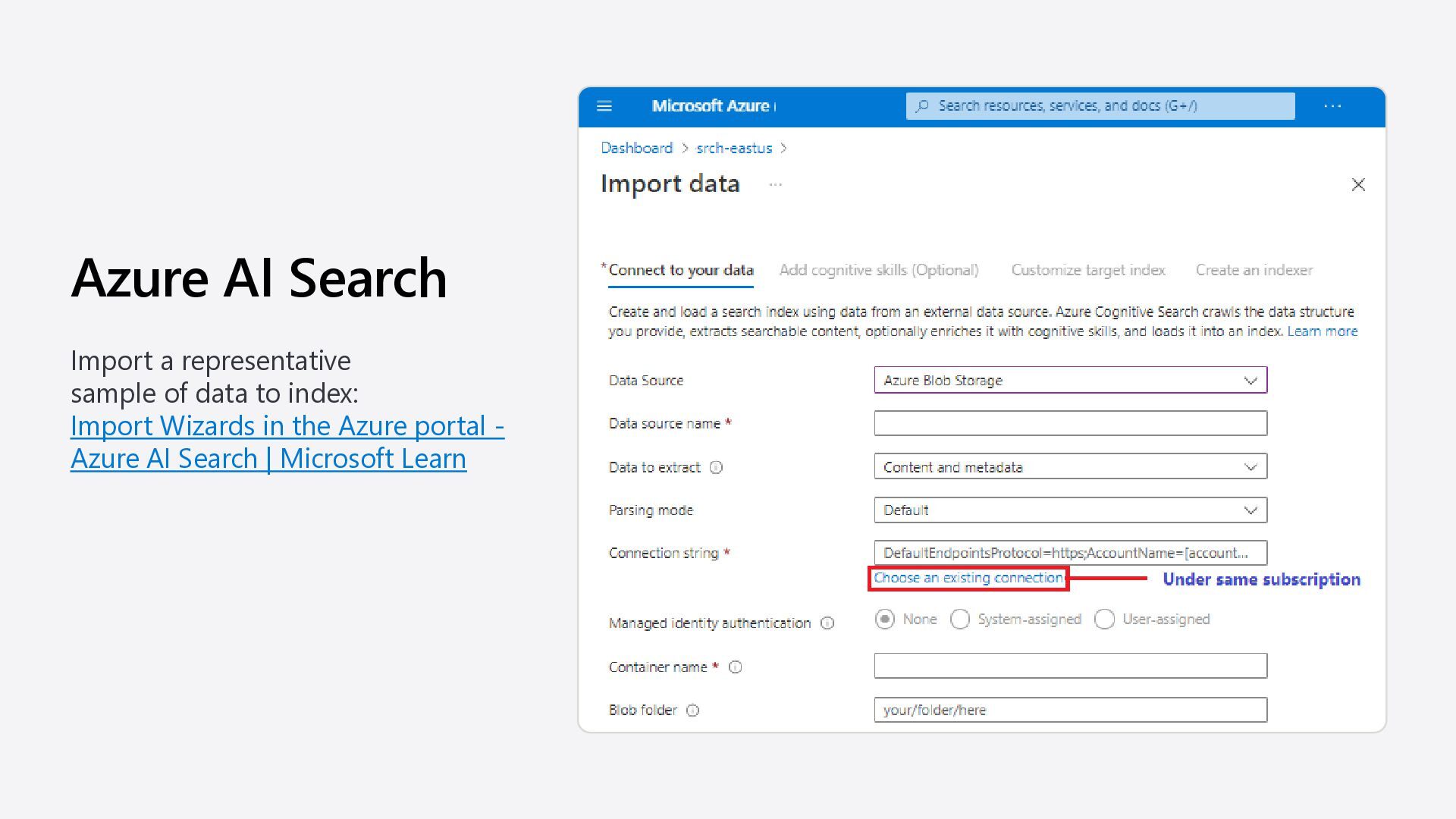Click the ellipsis next to Import data

775,184
